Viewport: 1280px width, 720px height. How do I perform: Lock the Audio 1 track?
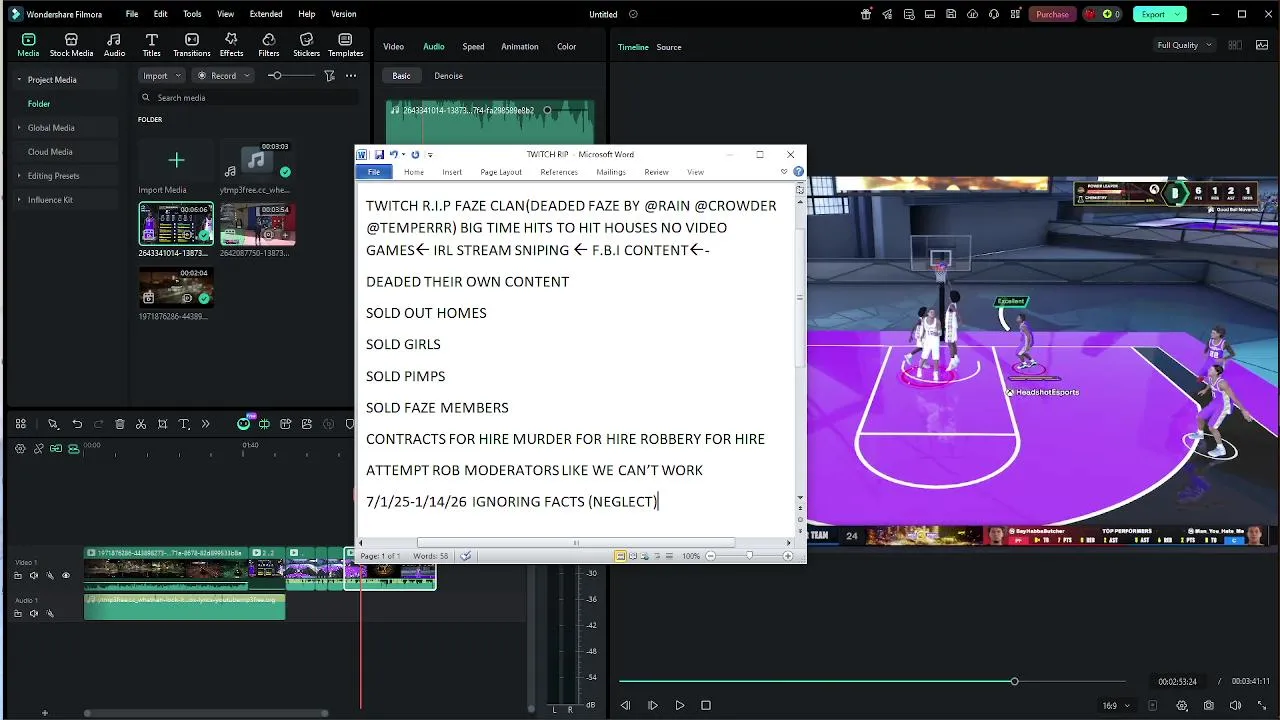click(x=18, y=614)
